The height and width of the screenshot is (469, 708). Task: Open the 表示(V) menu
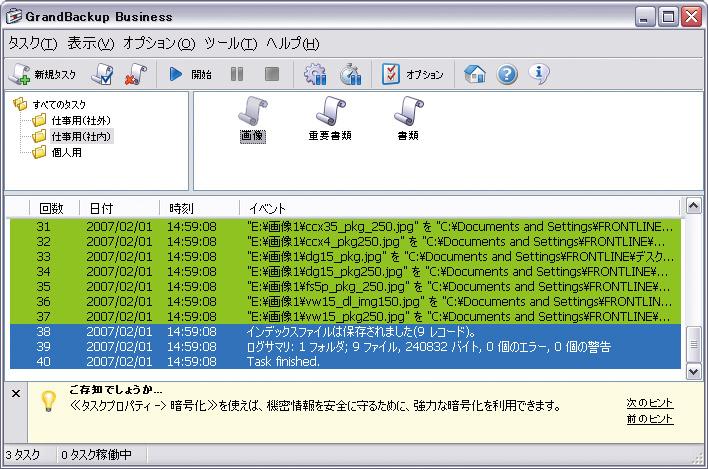pyautogui.click(x=90, y=43)
